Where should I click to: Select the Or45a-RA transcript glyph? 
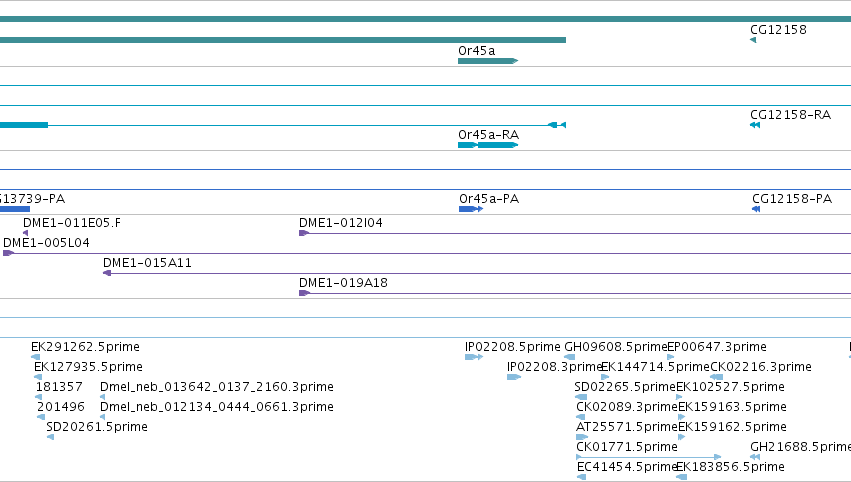click(x=488, y=145)
